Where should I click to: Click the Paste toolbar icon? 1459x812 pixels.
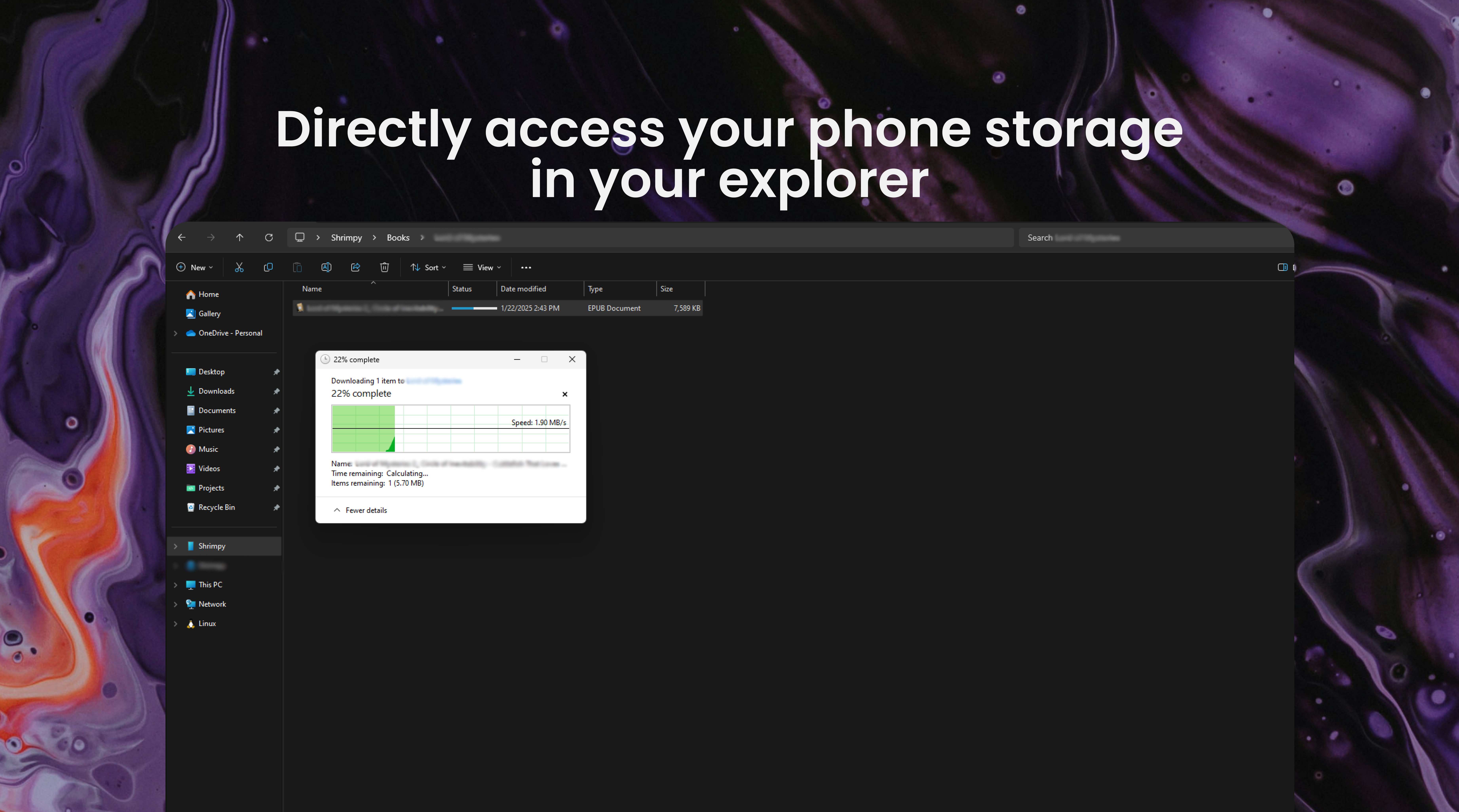click(297, 267)
